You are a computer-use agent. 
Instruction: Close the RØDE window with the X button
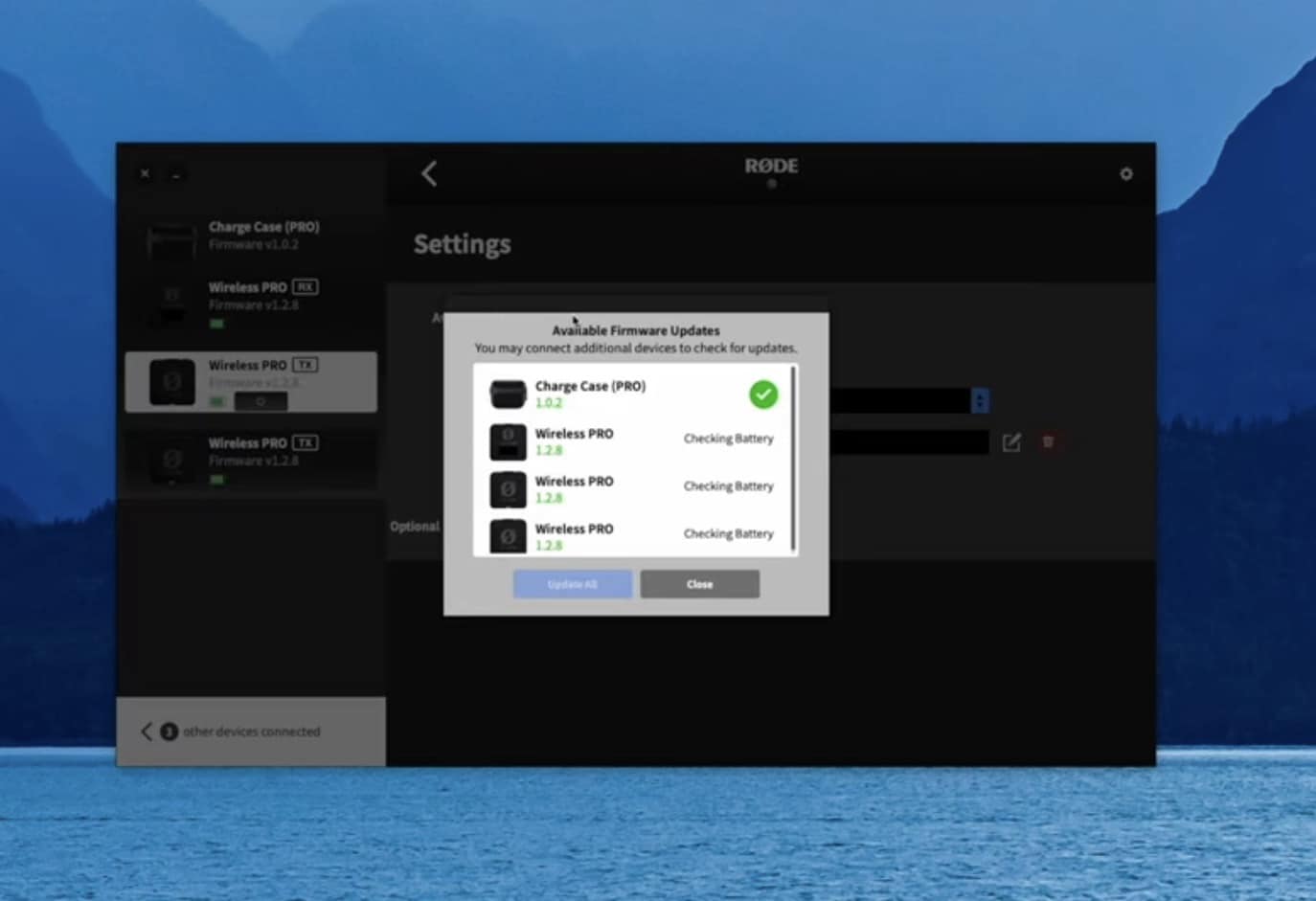(x=145, y=173)
